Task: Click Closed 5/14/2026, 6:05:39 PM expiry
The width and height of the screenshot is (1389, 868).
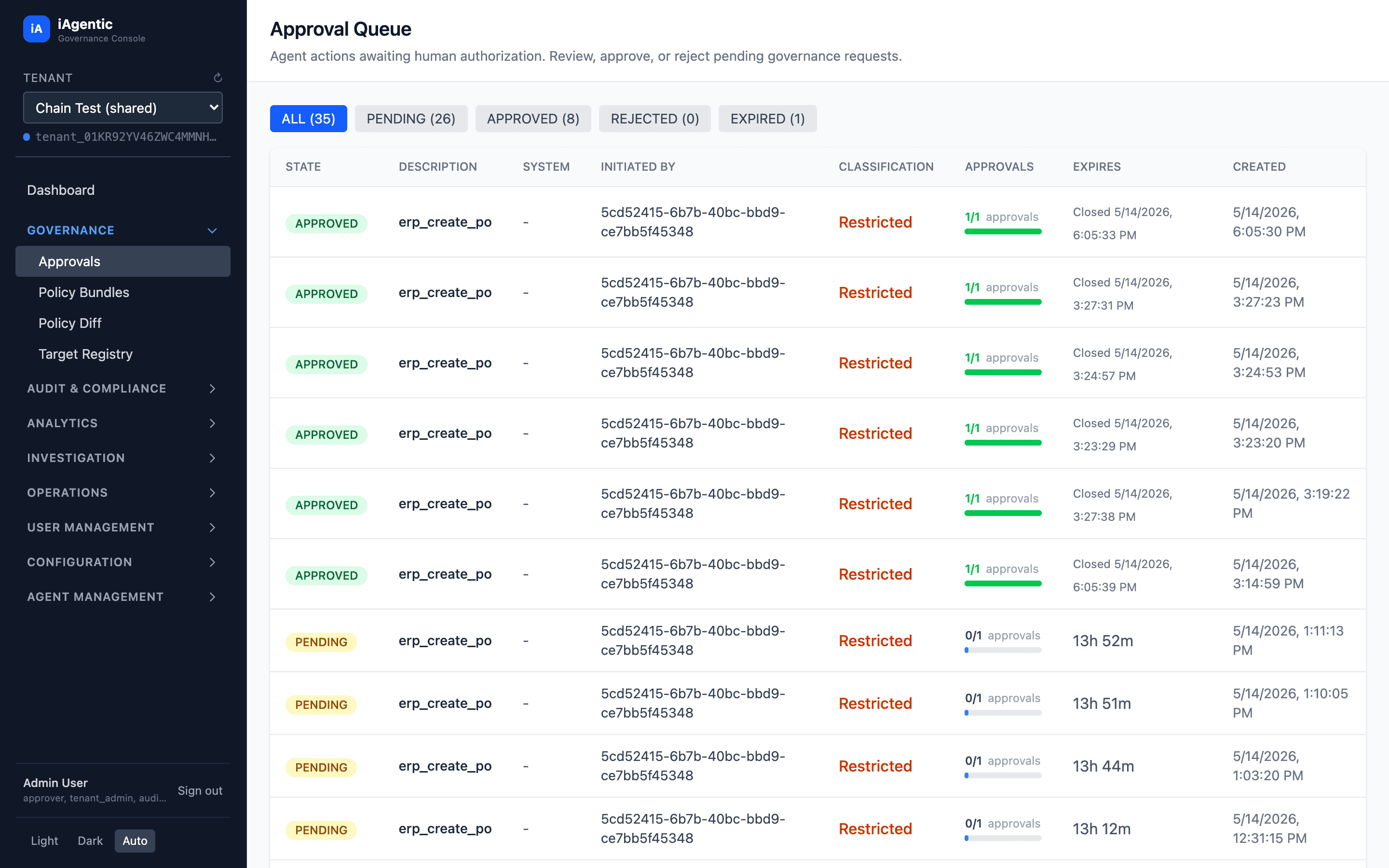Action: [x=1122, y=575]
